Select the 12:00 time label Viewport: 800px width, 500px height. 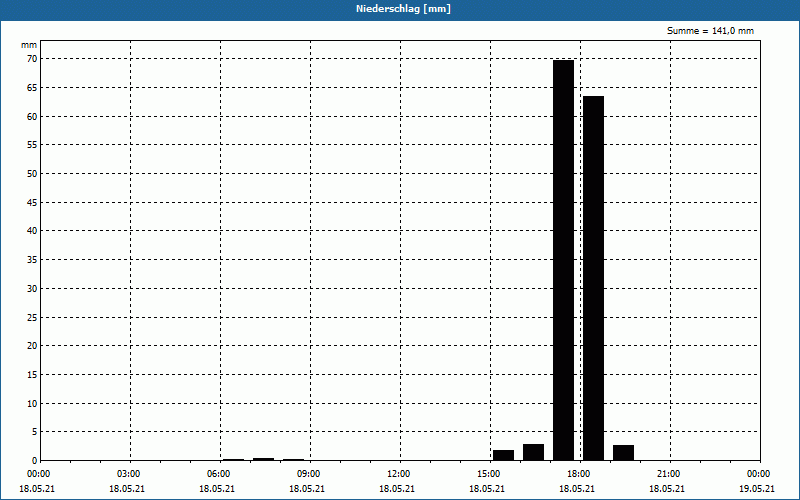398,474
